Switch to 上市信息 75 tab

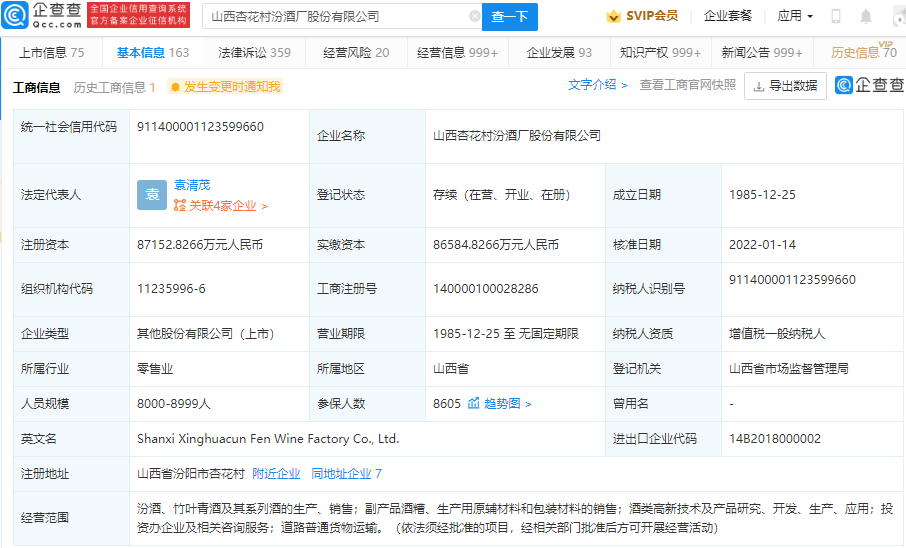51,53
